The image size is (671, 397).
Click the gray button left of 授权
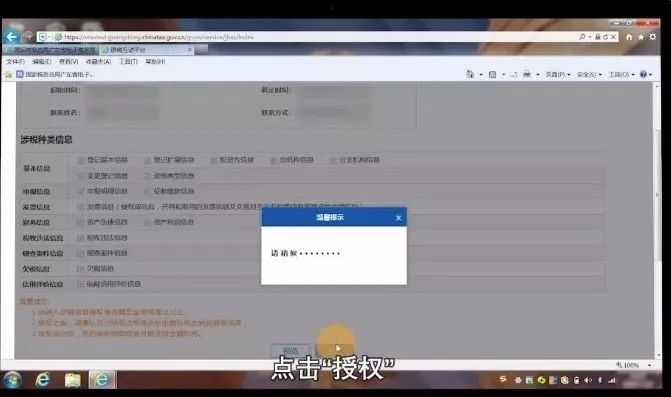(x=291, y=351)
